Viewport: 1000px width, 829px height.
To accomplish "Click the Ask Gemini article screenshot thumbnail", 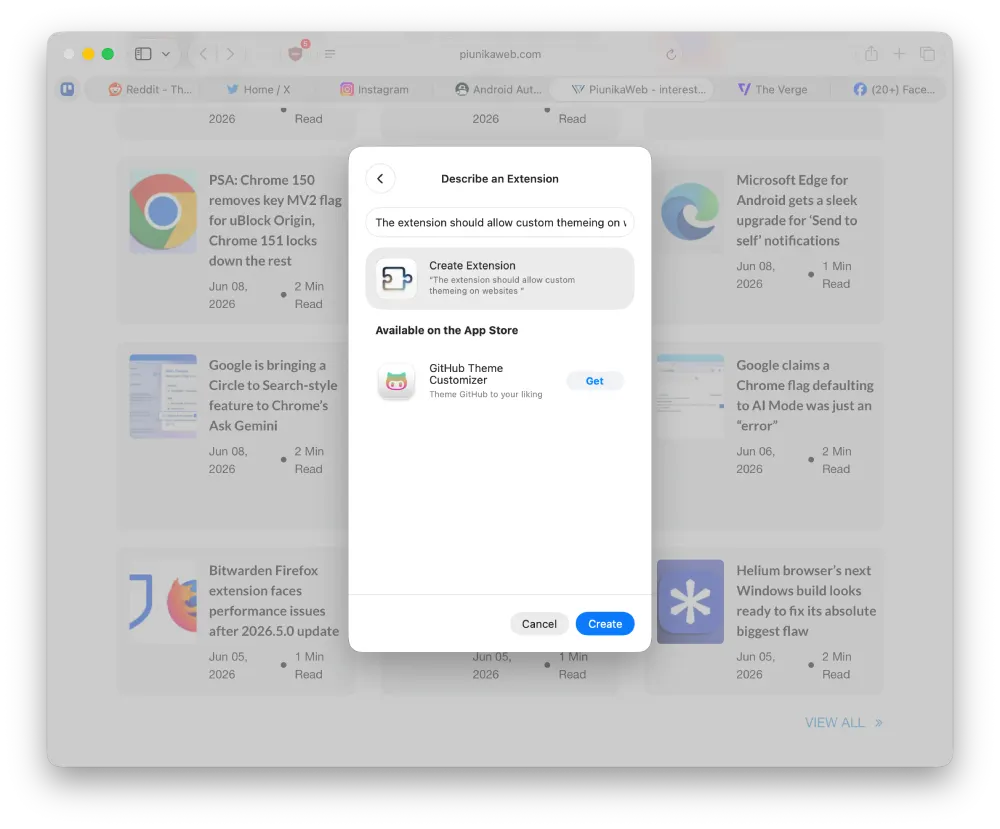I will 163,396.
